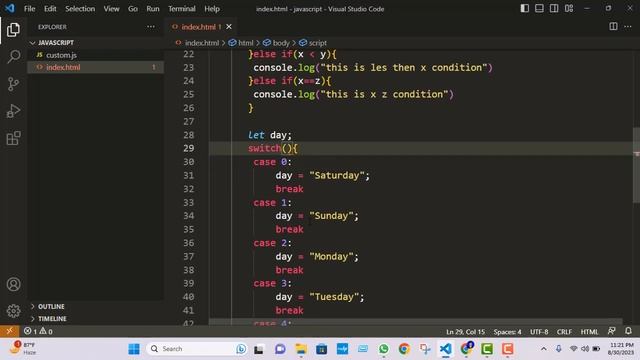This screenshot has height=360, width=640.
Task: Split the editor to the right
Action: [x=613, y=27]
